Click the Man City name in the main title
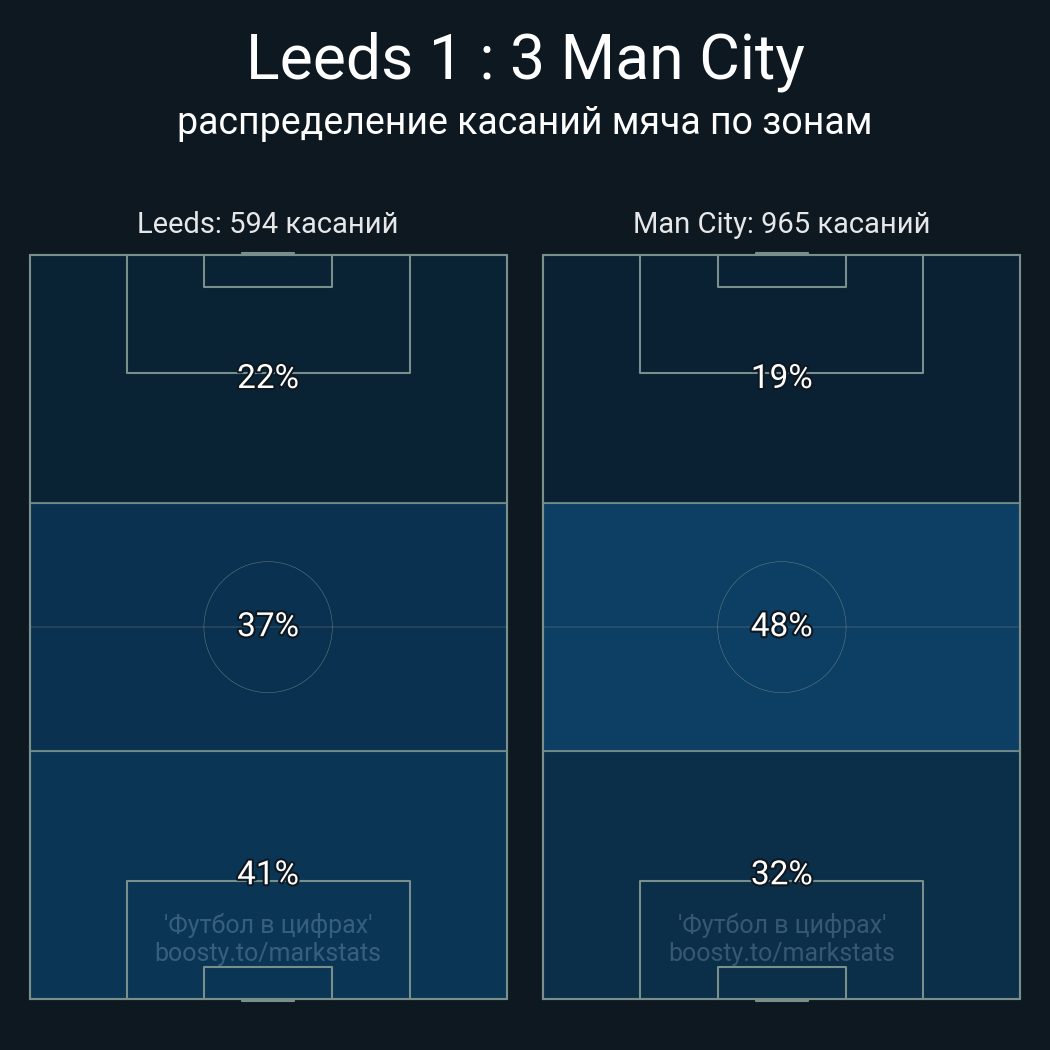 [x=683, y=58]
